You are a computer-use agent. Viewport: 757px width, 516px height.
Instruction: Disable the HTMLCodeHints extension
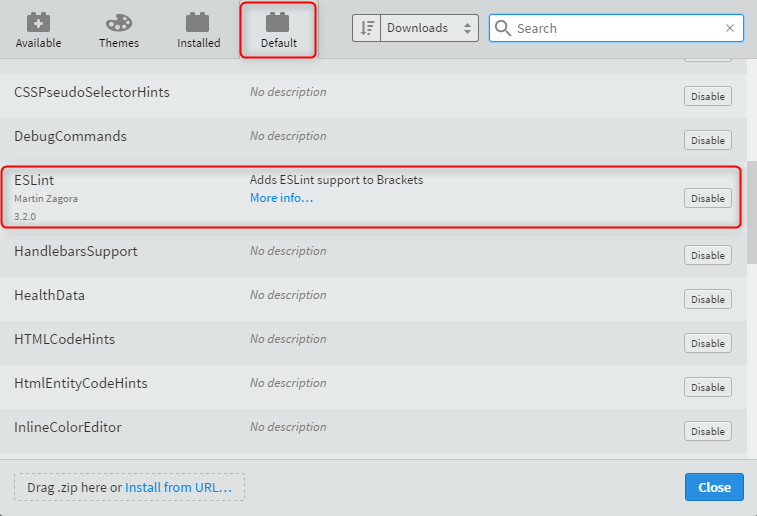coord(707,343)
